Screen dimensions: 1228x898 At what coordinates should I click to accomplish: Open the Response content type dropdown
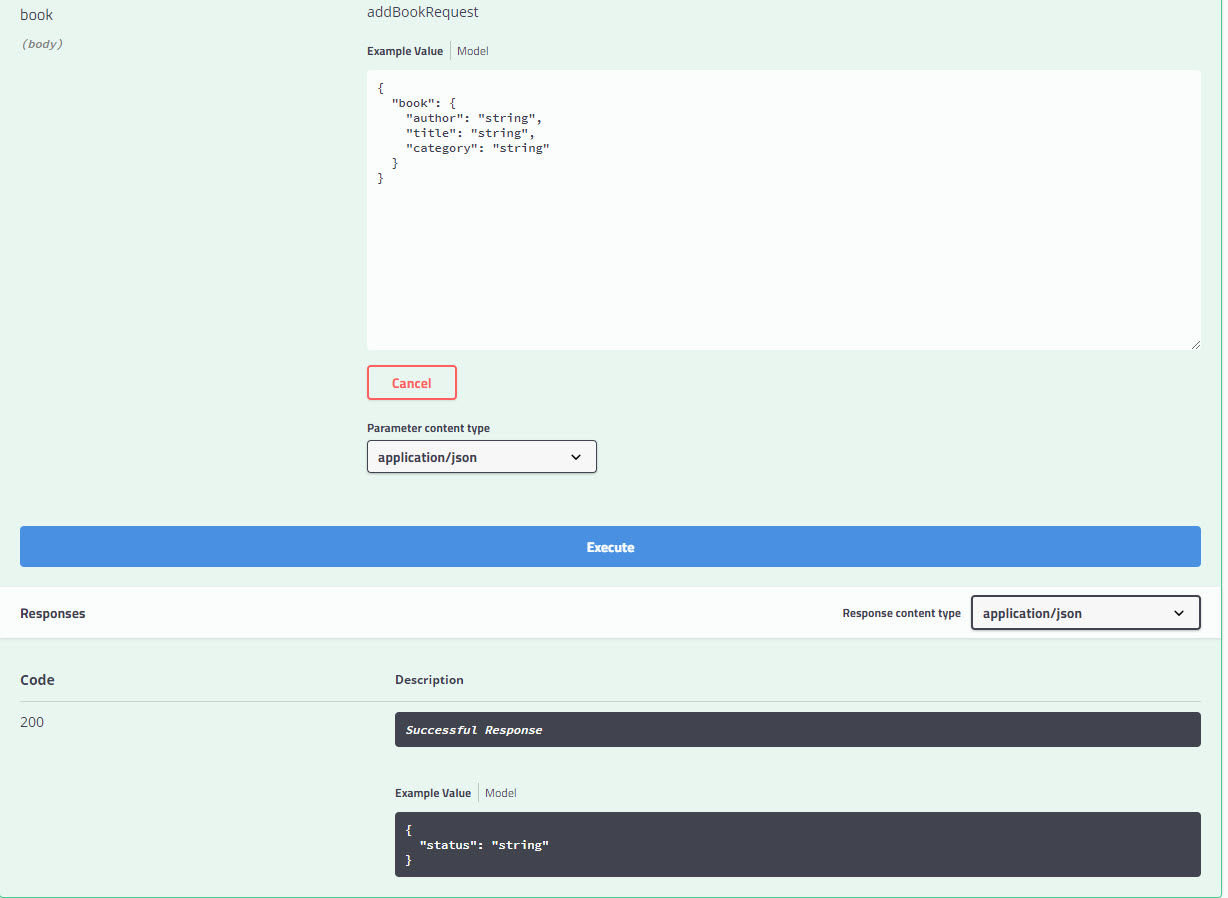point(1085,613)
